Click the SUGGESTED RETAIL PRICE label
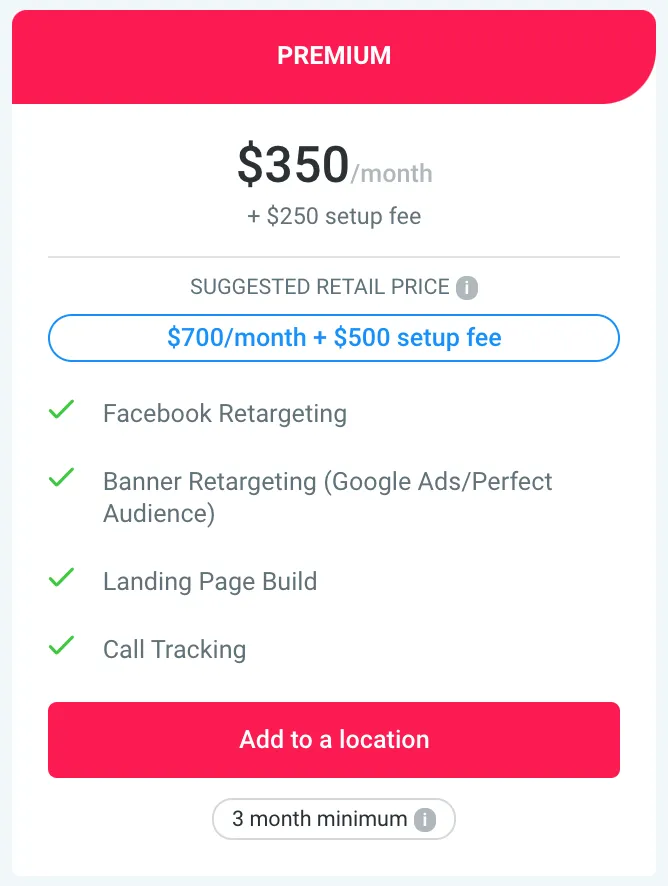 (320, 287)
